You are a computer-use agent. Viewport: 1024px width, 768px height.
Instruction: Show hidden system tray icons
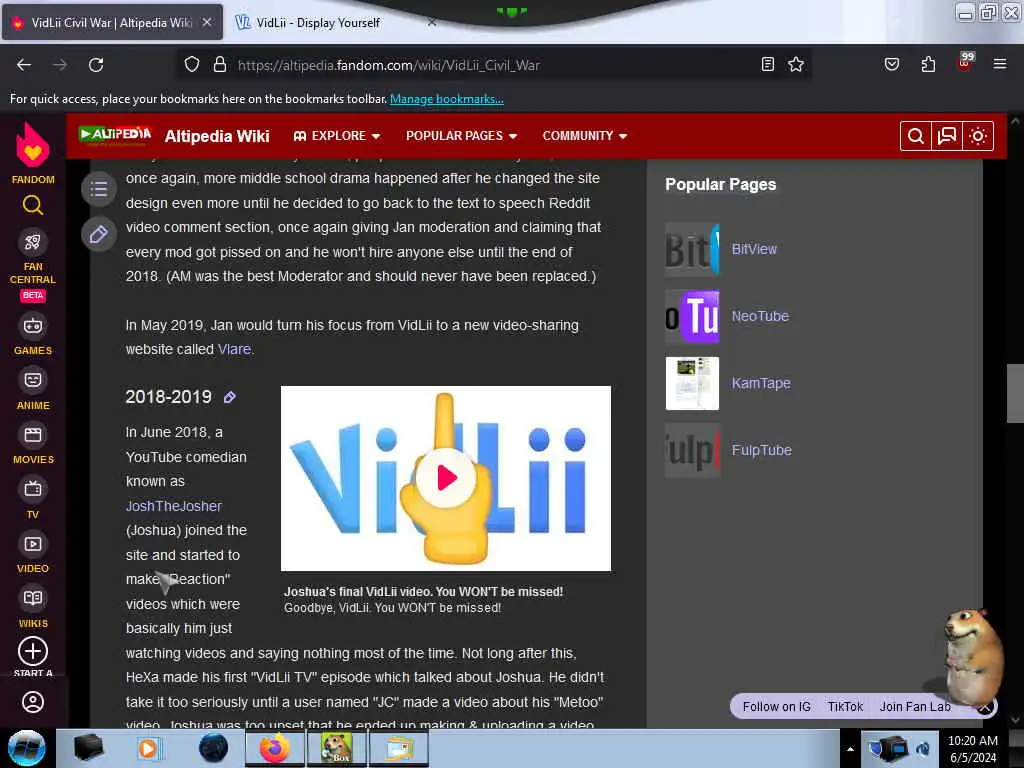coord(850,749)
